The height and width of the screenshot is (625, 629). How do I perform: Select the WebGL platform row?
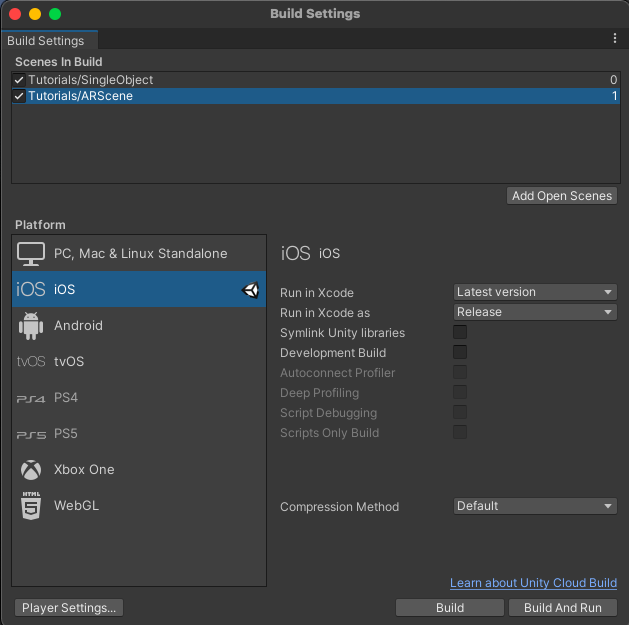[139, 505]
